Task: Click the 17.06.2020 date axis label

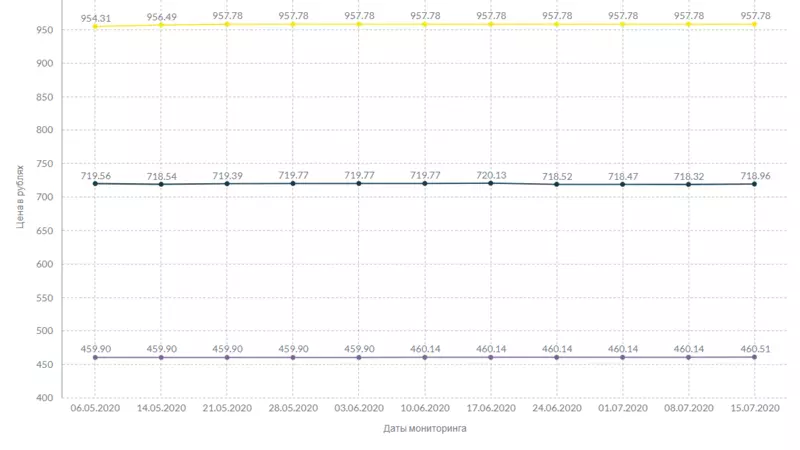Action: [491, 408]
